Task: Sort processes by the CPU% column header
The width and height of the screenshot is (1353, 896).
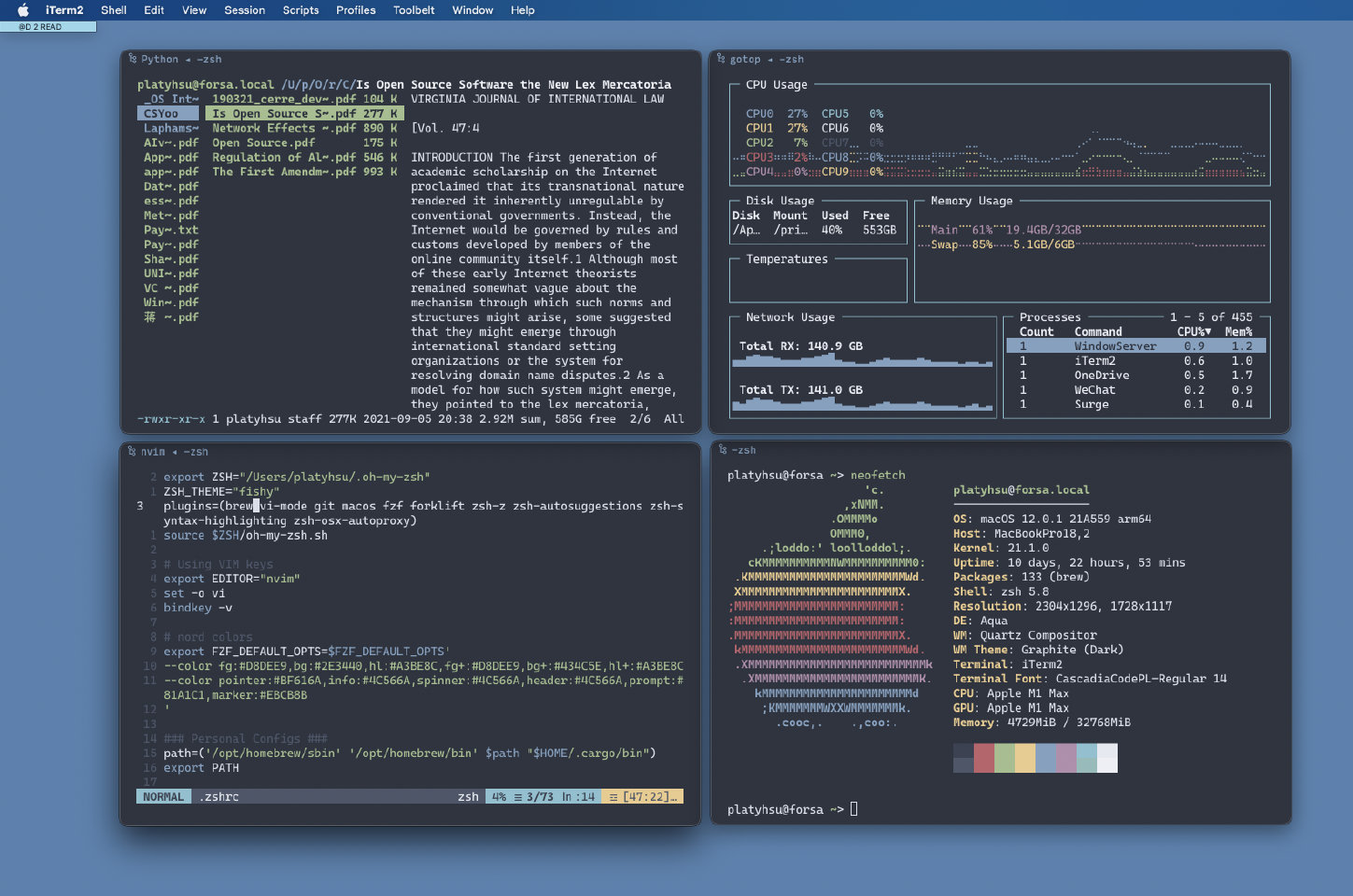Action: [x=1193, y=331]
